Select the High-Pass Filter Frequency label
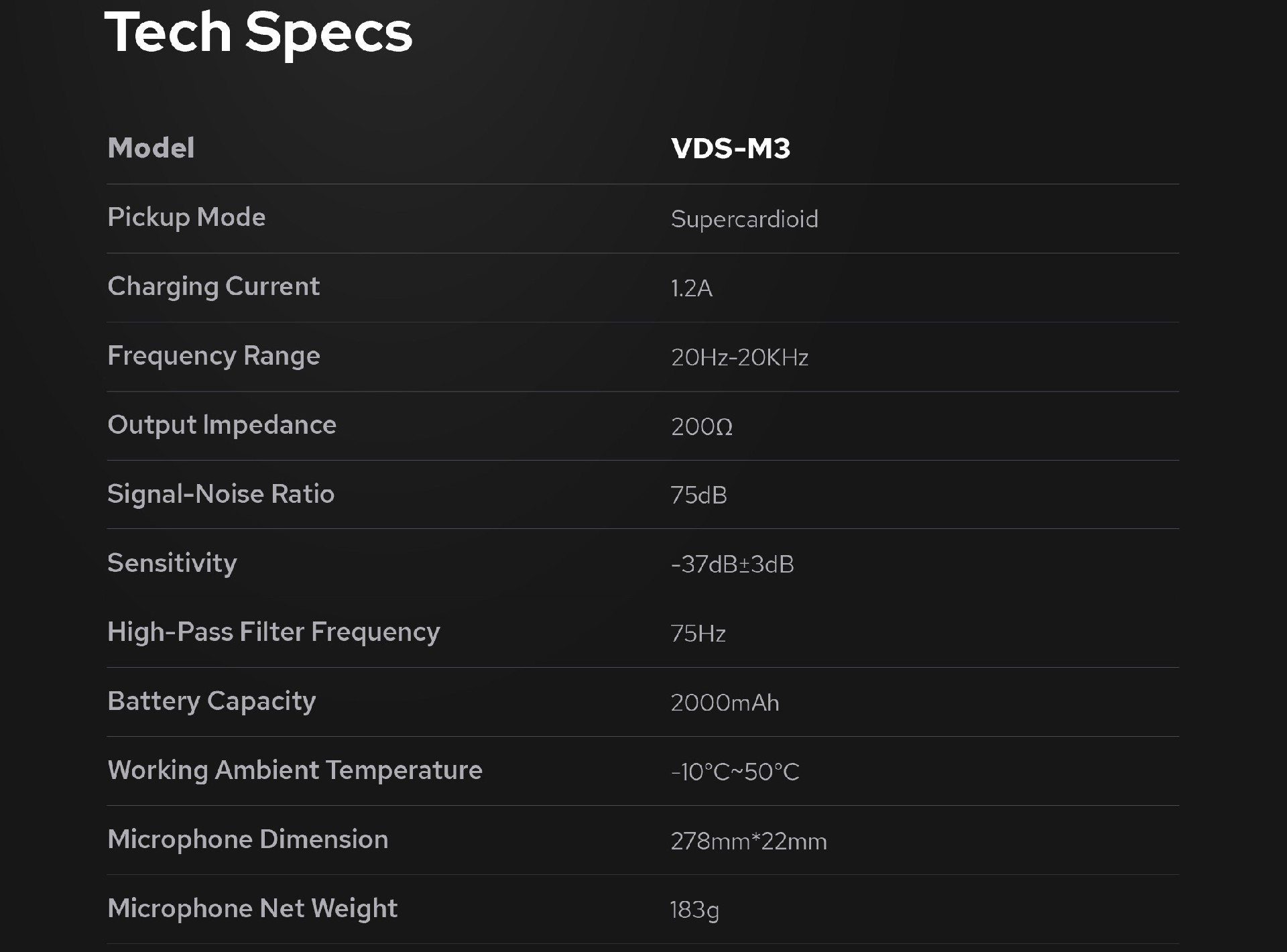Screen dimensions: 1287x952 coord(274,632)
